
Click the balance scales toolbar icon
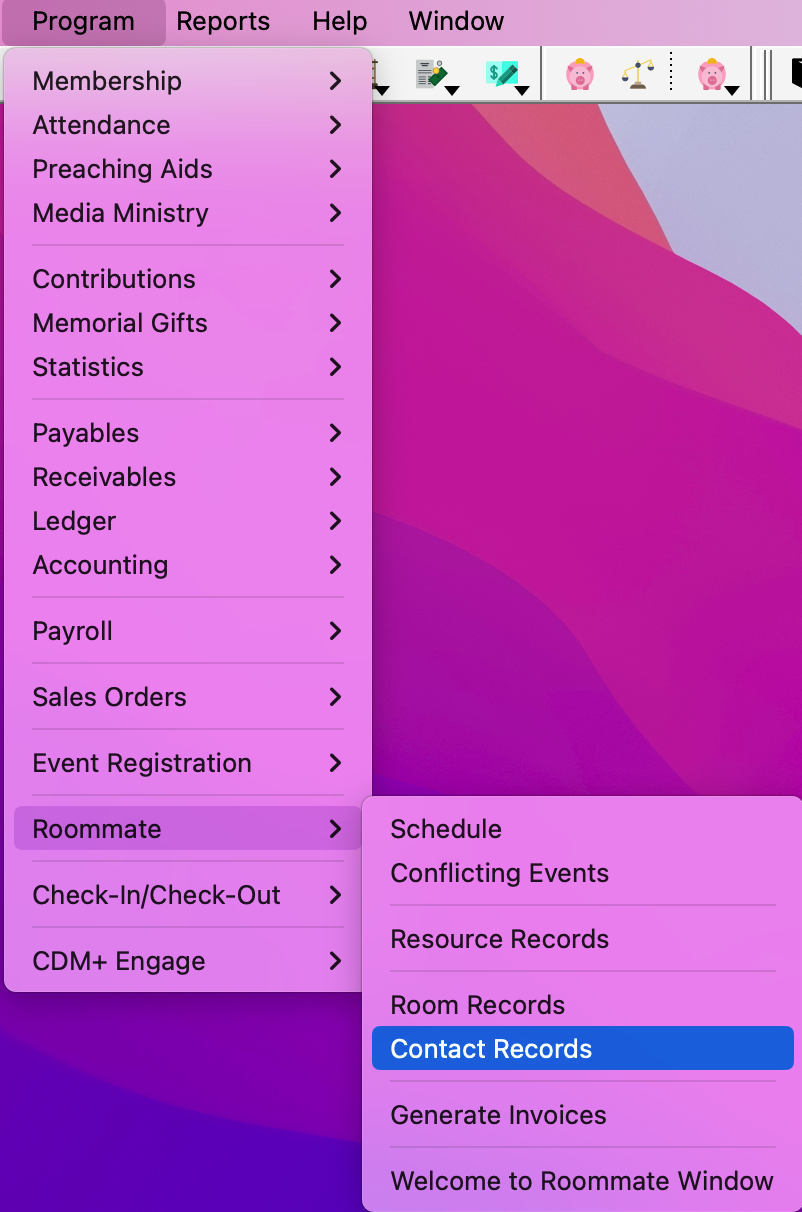637,74
